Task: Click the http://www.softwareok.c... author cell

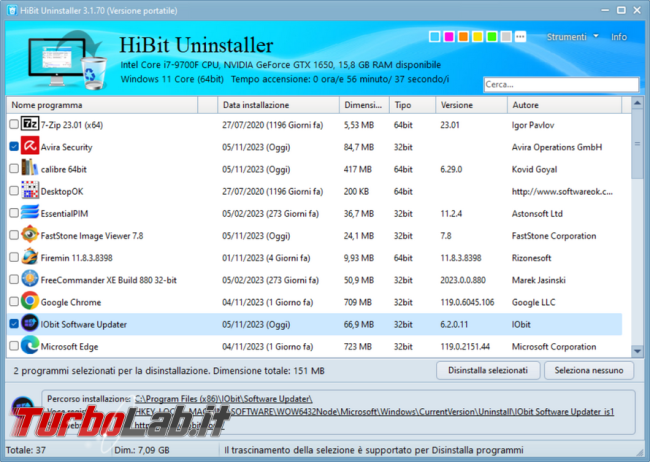Action: coord(562,192)
